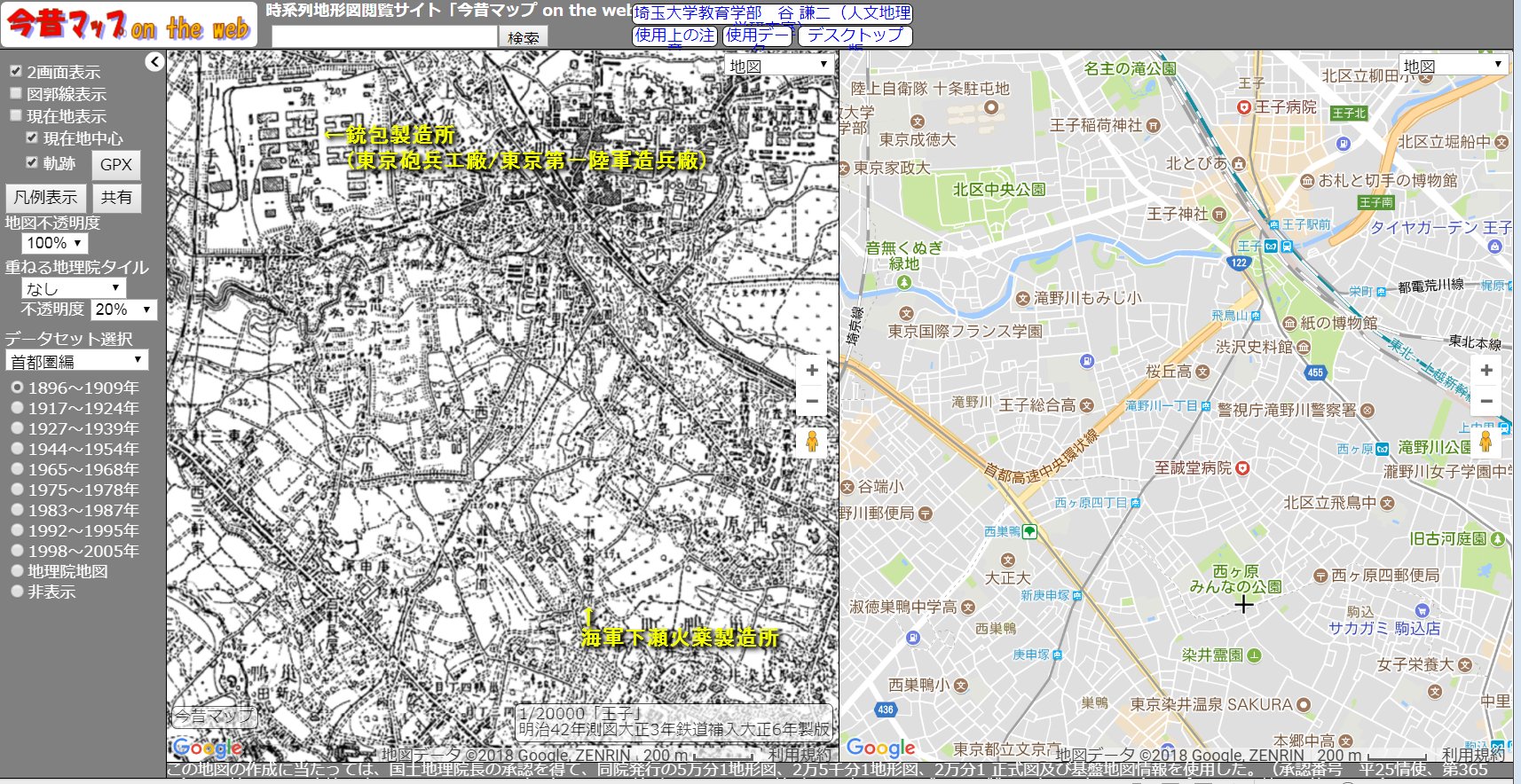This screenshot has height=784, width=1521.
Task: Toggle the 現在地中心 checkbox
Action: coord(32,137)
